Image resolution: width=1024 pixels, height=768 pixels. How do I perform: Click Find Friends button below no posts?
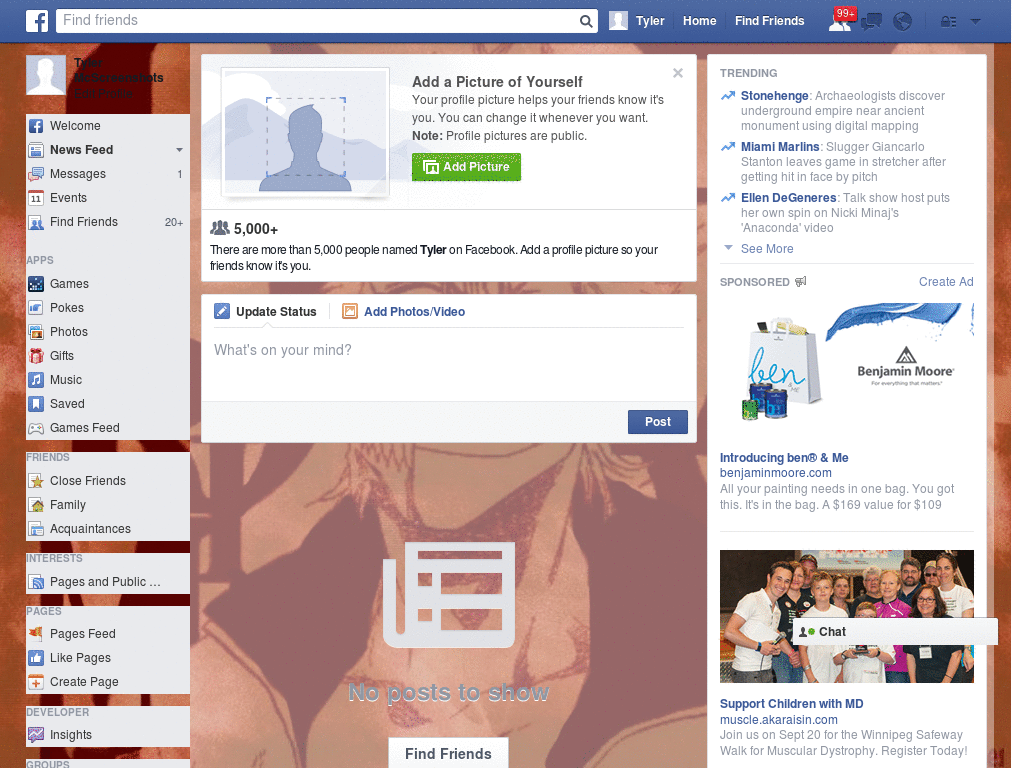coord(448,754)
